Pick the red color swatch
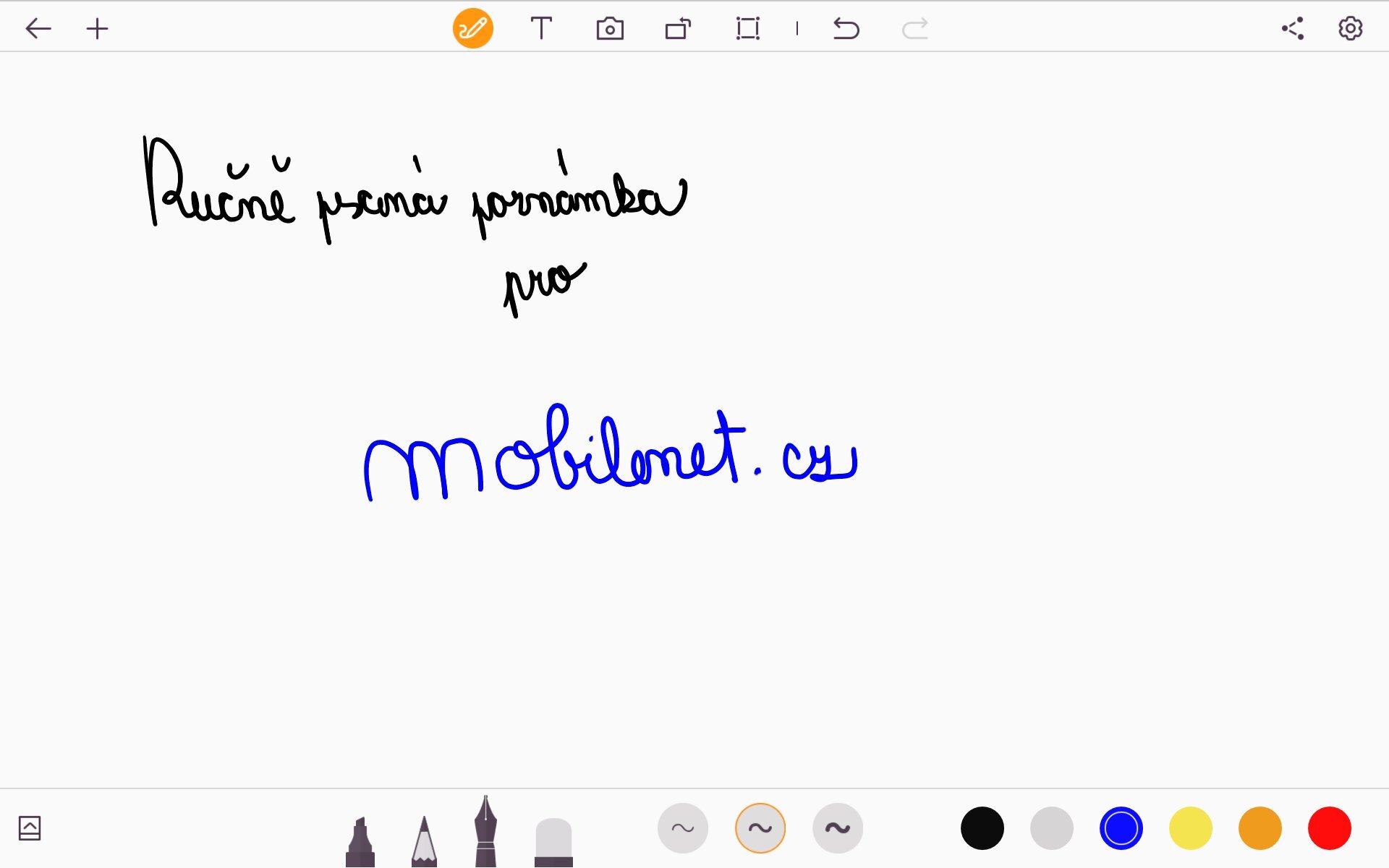Image resolution: width=1389 pixels, height=868 pixels. click(x=1329, y=828)
